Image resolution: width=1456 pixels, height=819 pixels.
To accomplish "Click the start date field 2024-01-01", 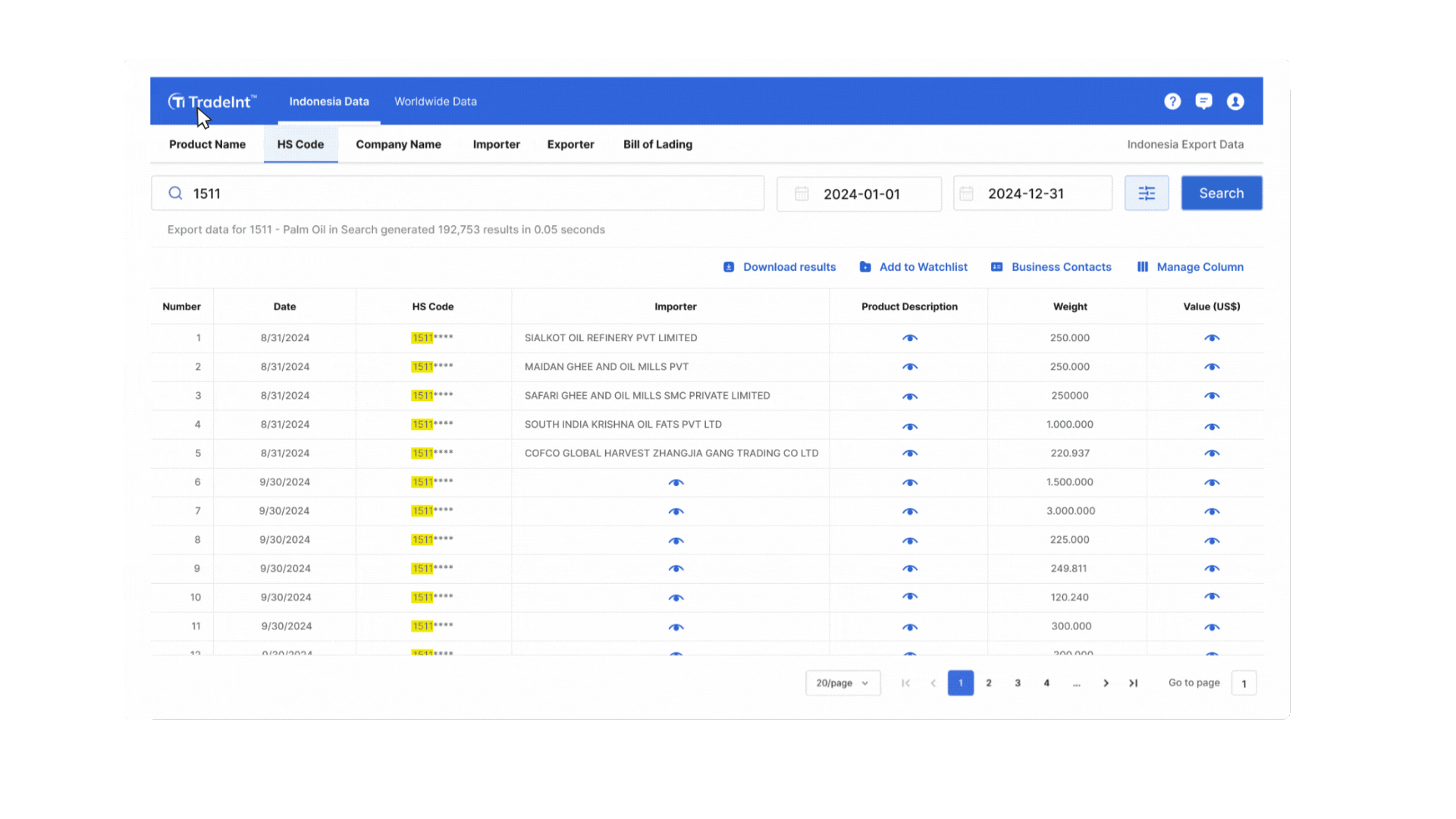I will [x=859, y=194].
